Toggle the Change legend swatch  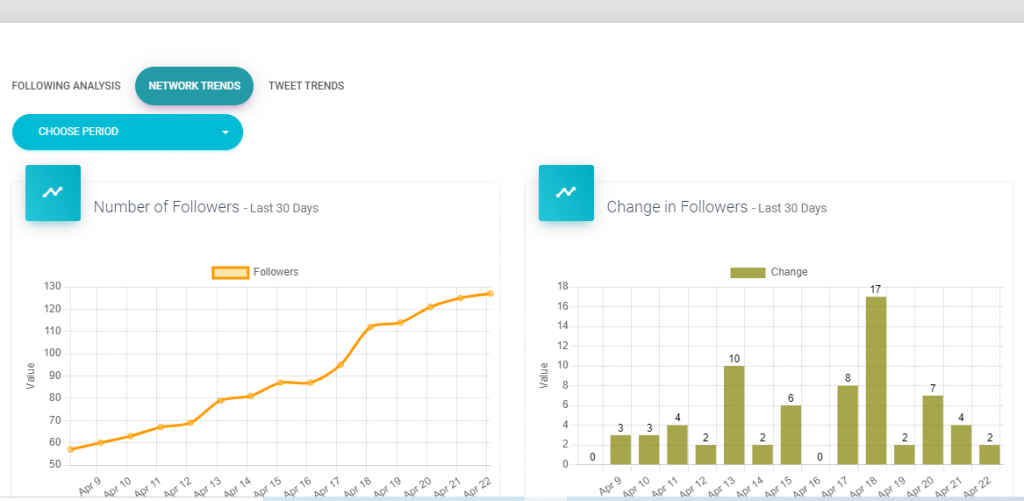[x=748, y=272]
